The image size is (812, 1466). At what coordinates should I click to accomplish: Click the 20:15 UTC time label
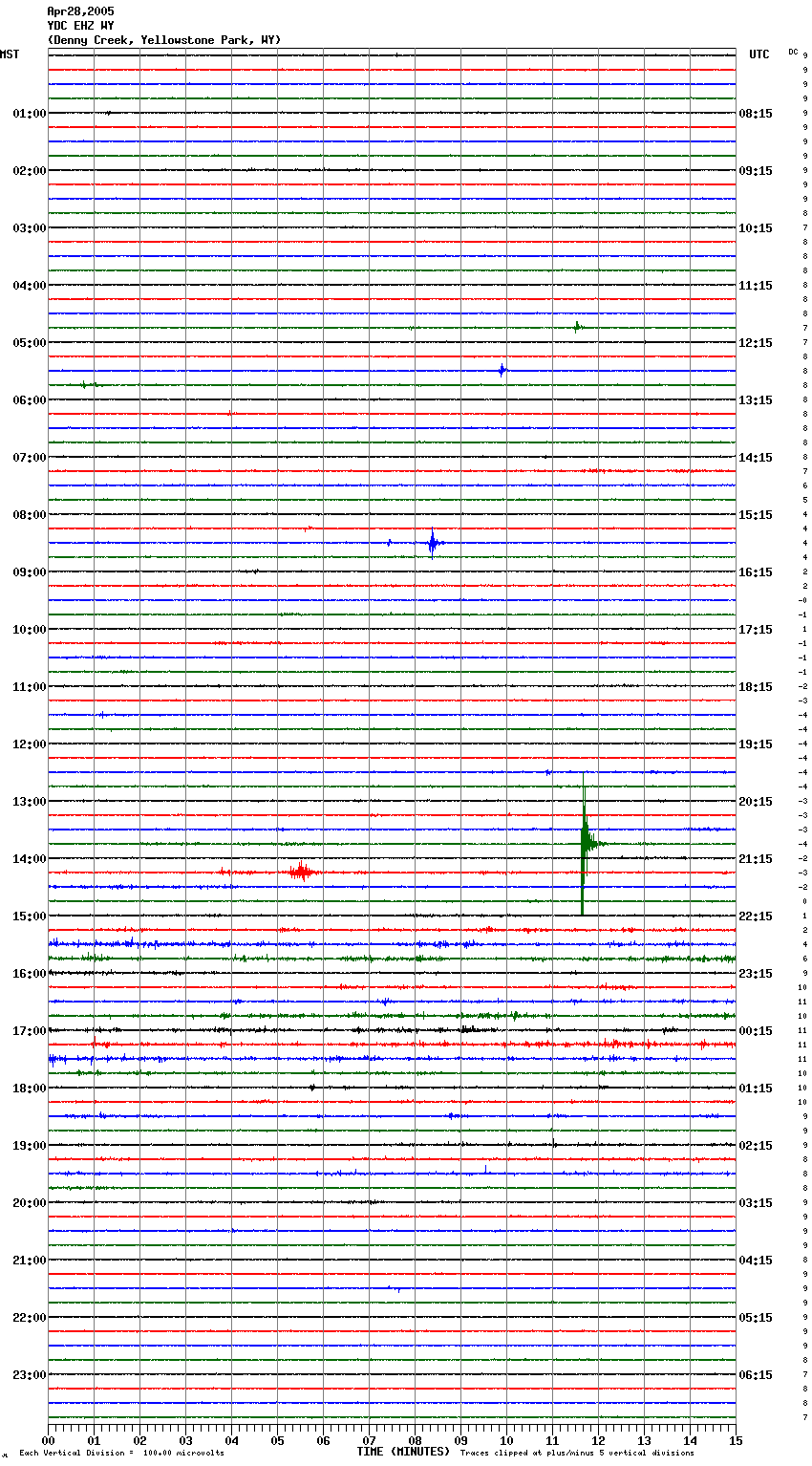[756, 802]
